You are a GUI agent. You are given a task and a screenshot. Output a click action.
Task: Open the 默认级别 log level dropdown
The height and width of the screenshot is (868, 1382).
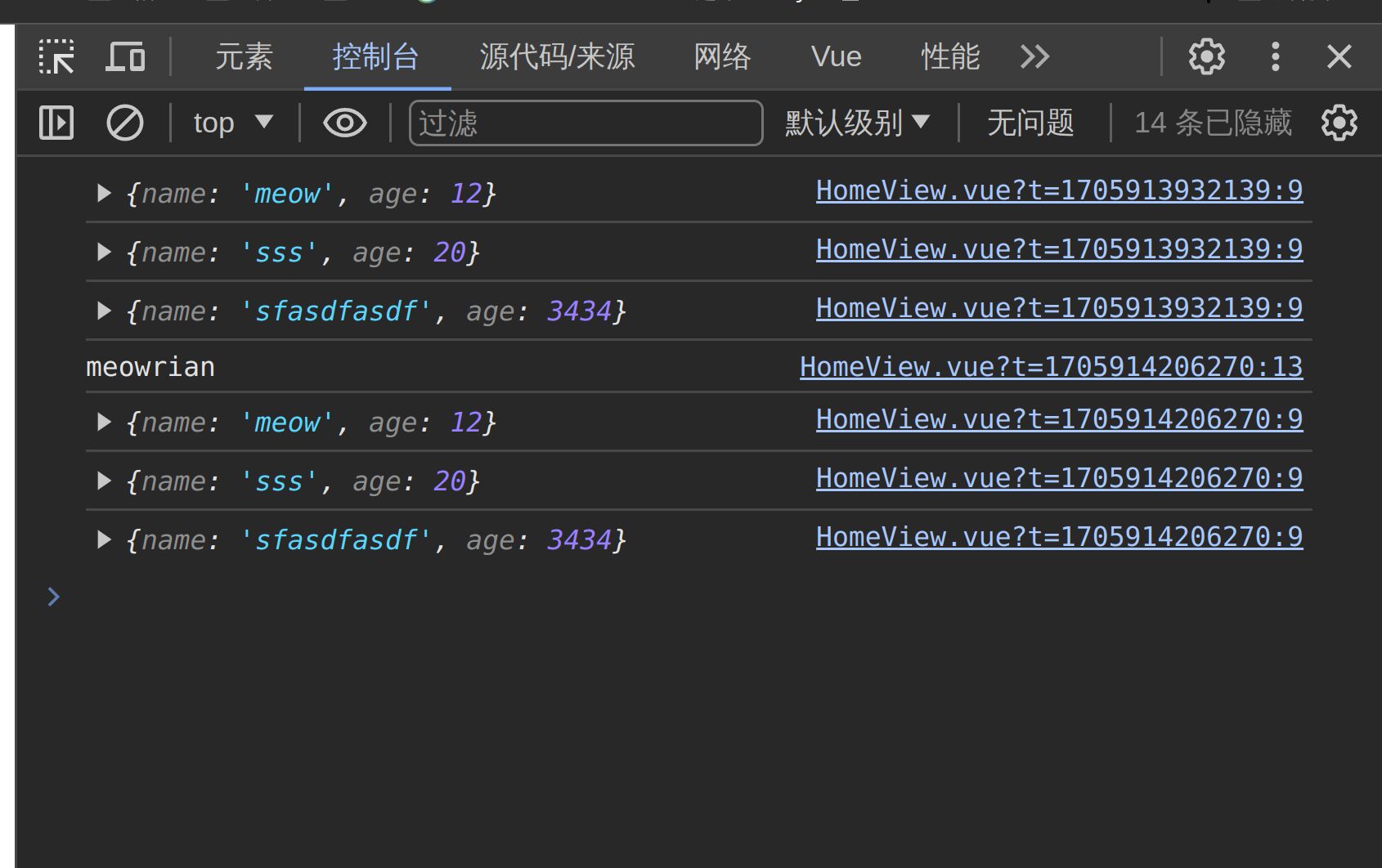click(857, 123)
